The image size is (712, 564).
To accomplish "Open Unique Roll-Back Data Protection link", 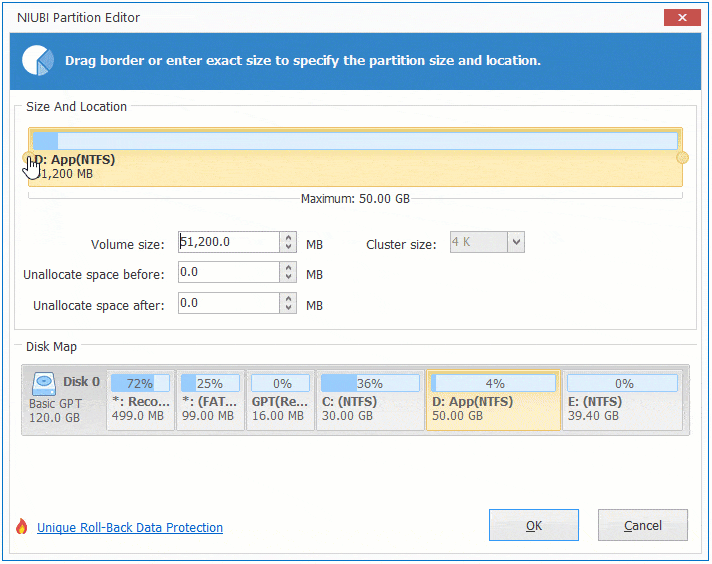I will coord(130,528).
